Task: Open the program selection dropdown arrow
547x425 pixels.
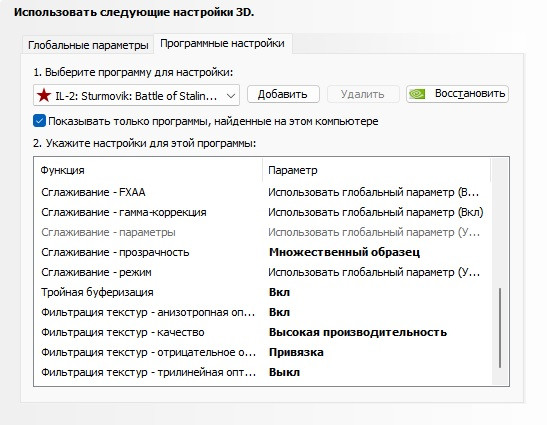Action: pyautogui.click(x=231, y=96)
